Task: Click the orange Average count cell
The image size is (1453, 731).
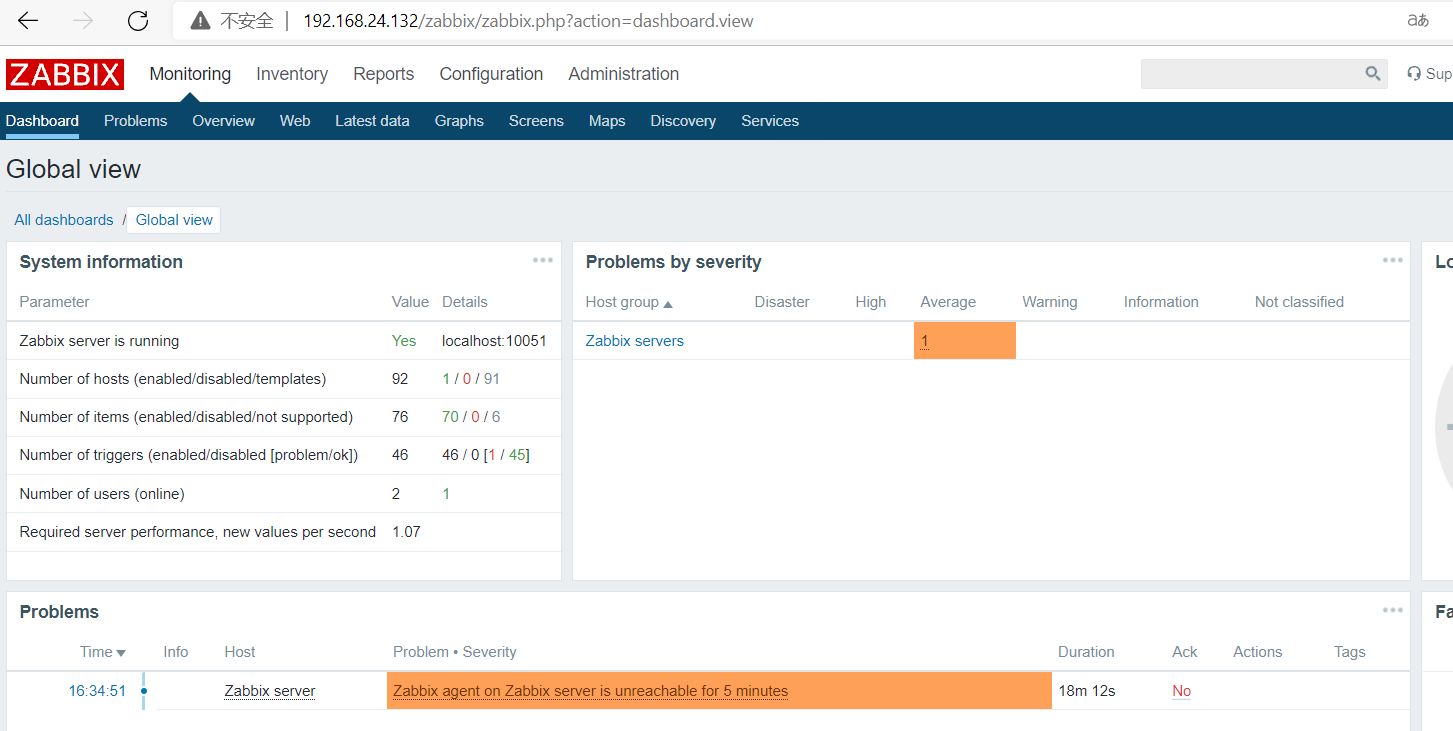Action: point(965,341)
